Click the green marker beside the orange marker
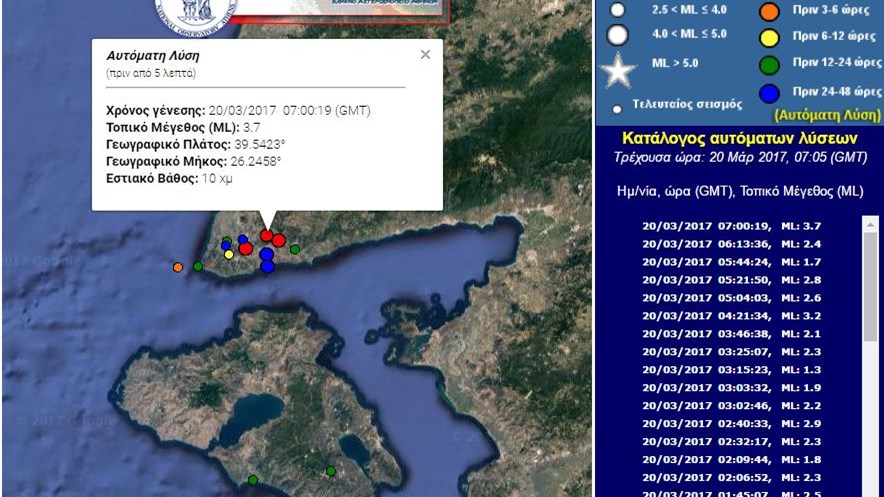 point(198,267)
